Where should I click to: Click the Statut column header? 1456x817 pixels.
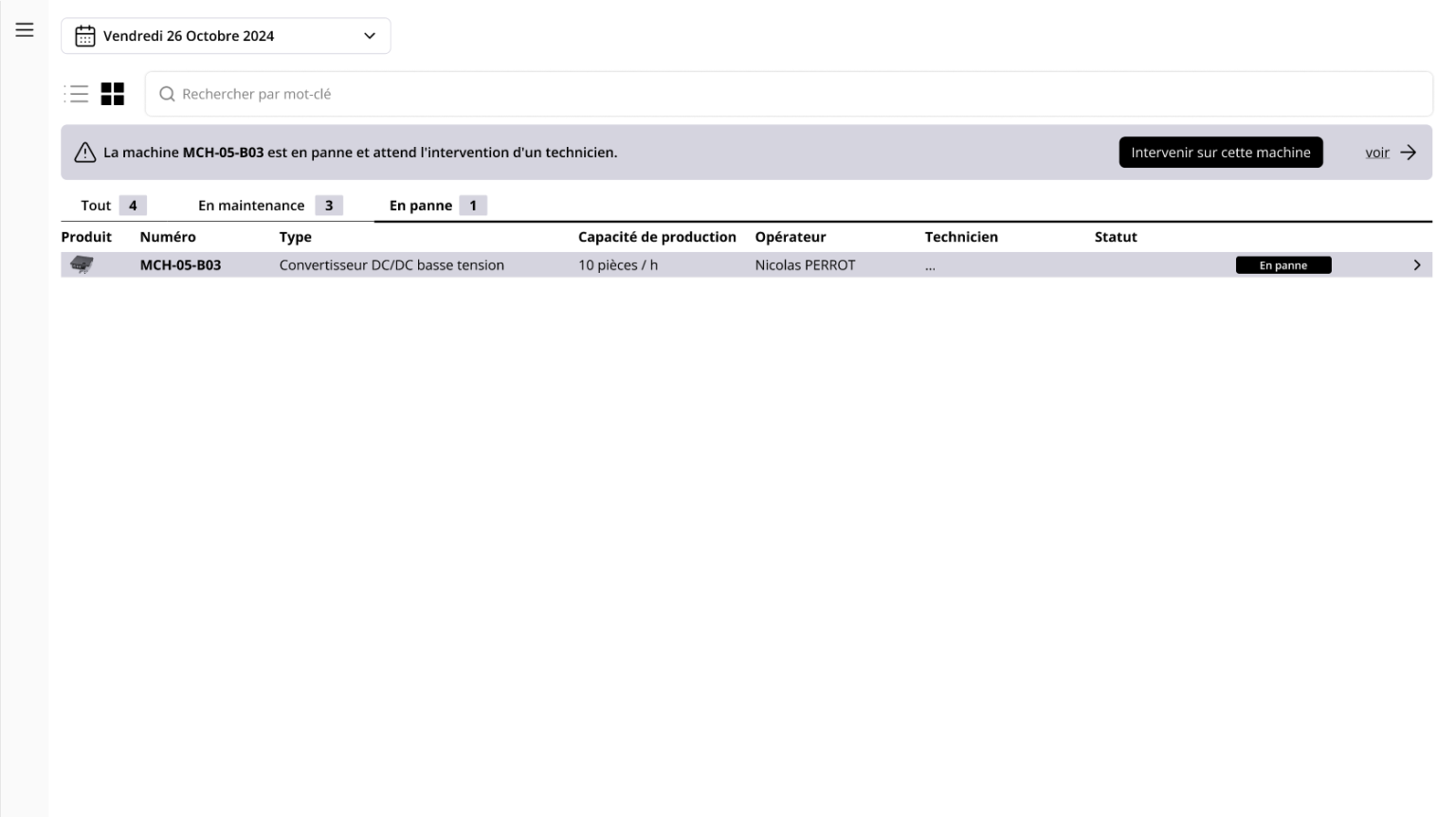pos(1115,237)
